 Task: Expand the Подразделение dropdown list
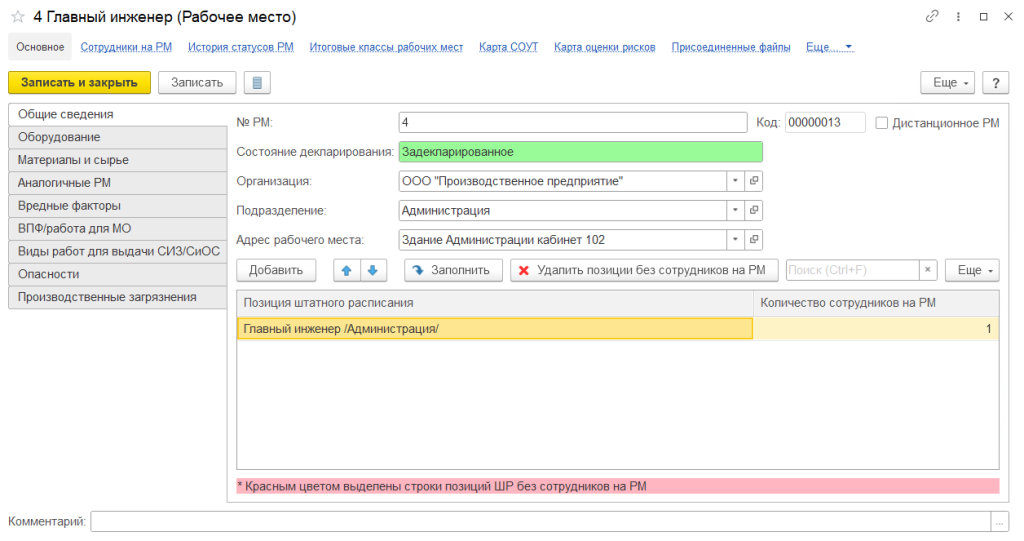tap(735, 211)
